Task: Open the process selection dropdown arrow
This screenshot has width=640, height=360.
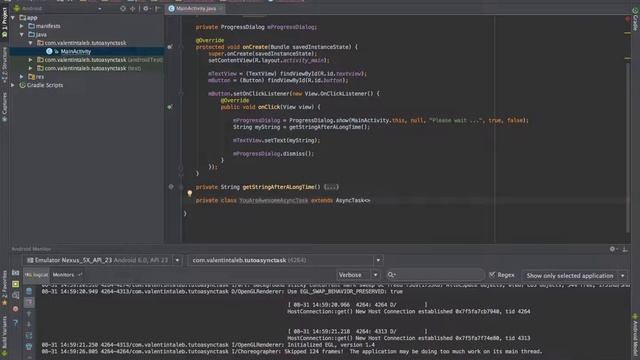Action: click(x=378, y=260)
